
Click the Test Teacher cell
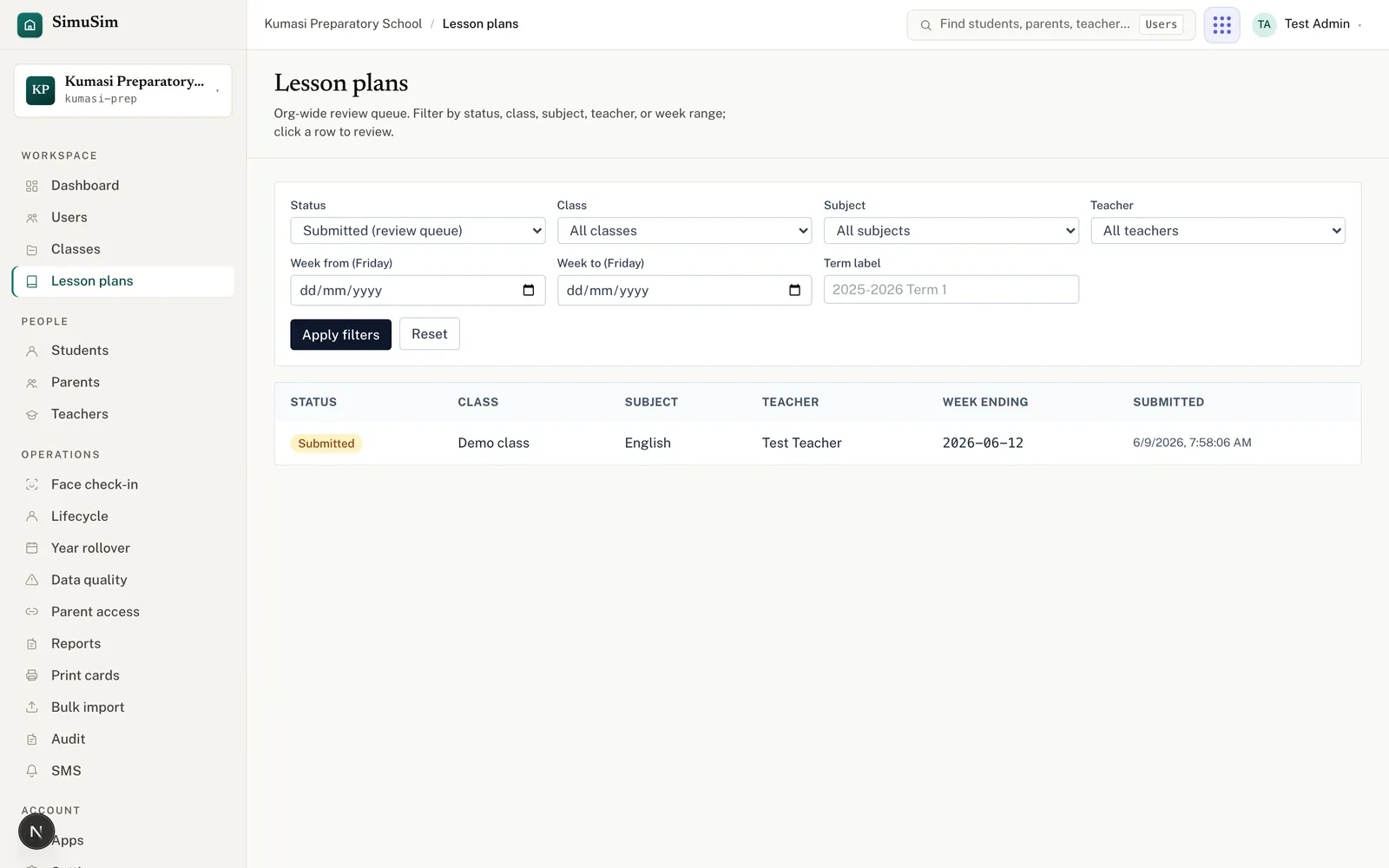pyautogui.click(x=801, y=444)
